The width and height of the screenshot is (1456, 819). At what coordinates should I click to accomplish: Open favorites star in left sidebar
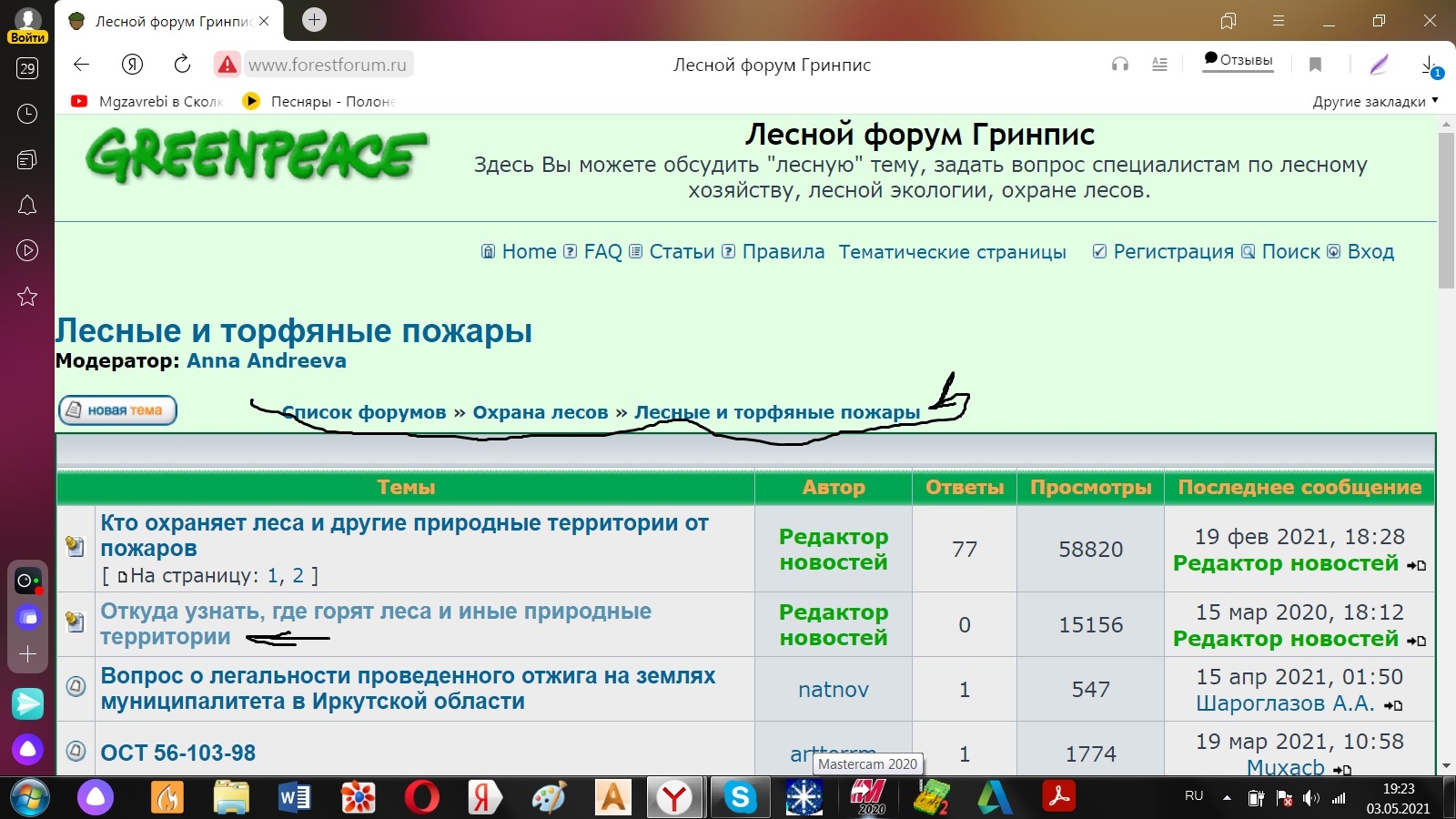[x=27, y=297]
